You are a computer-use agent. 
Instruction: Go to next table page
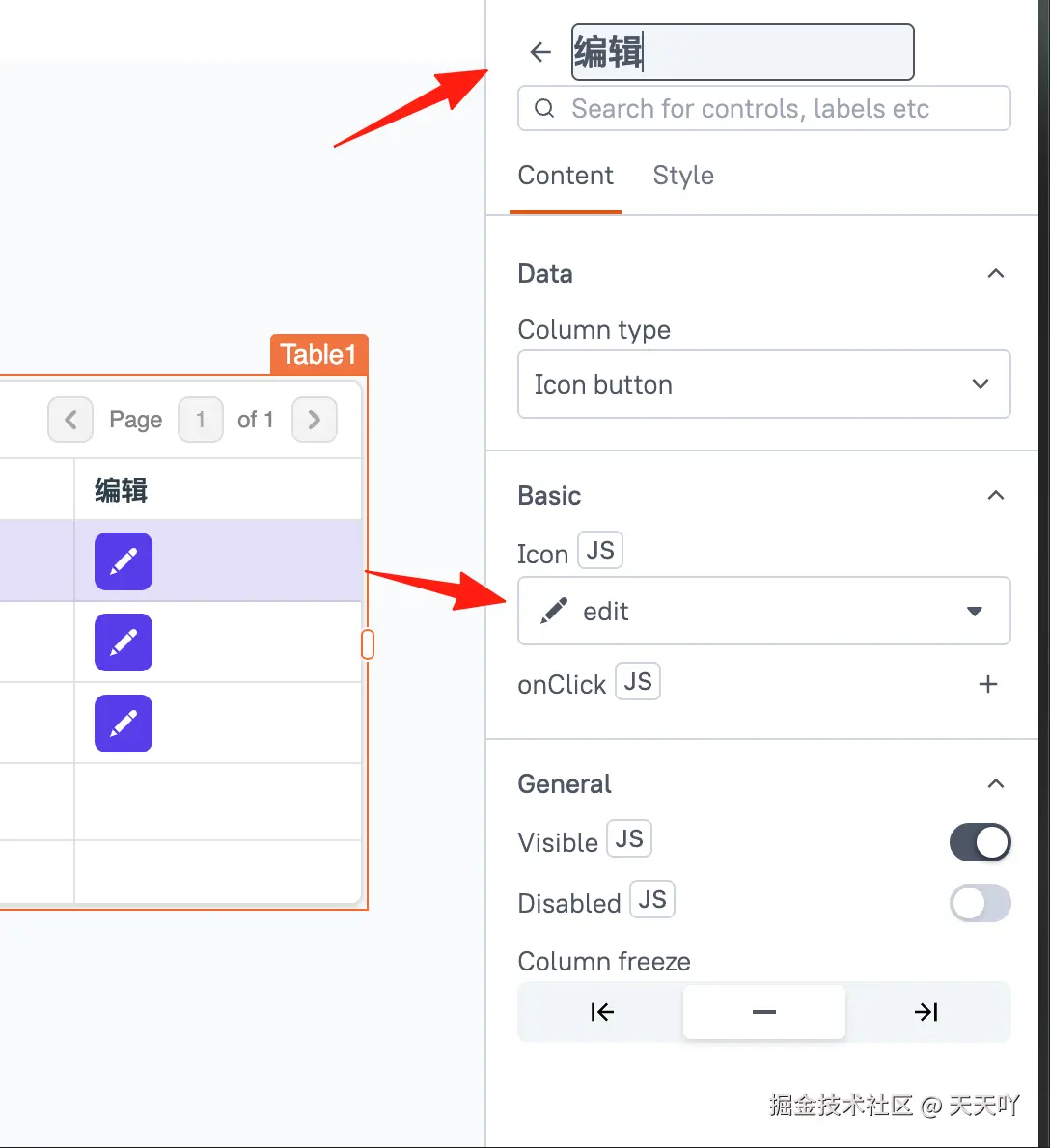(314, 420)
